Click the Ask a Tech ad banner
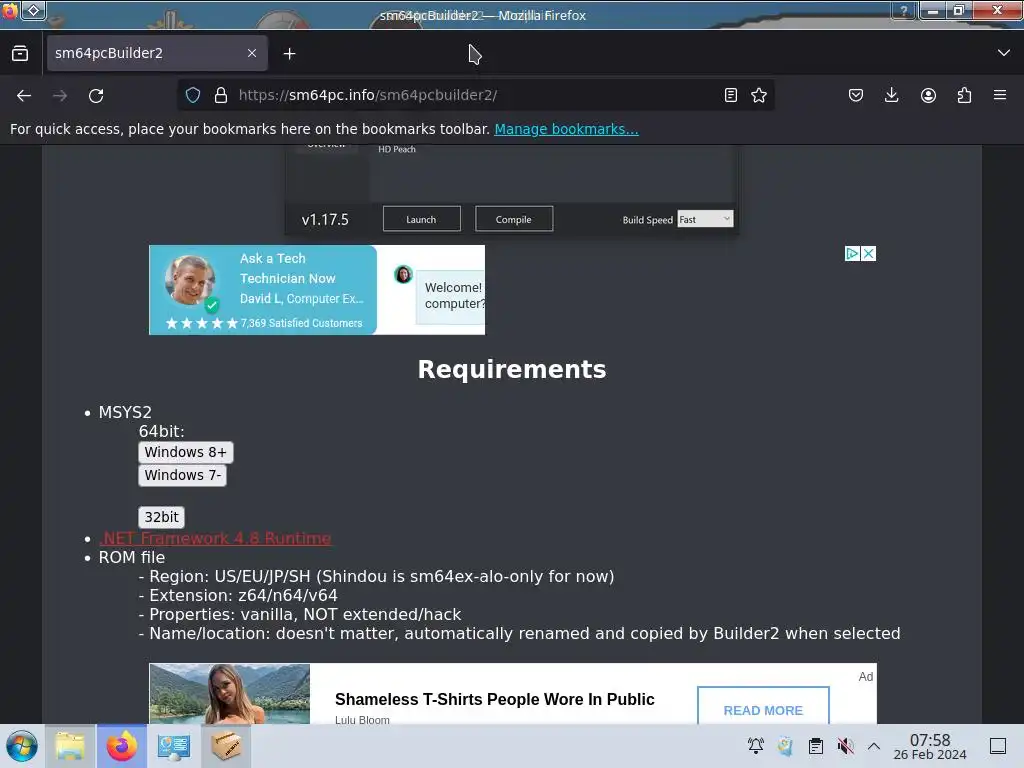 click(x=317, y=290)
